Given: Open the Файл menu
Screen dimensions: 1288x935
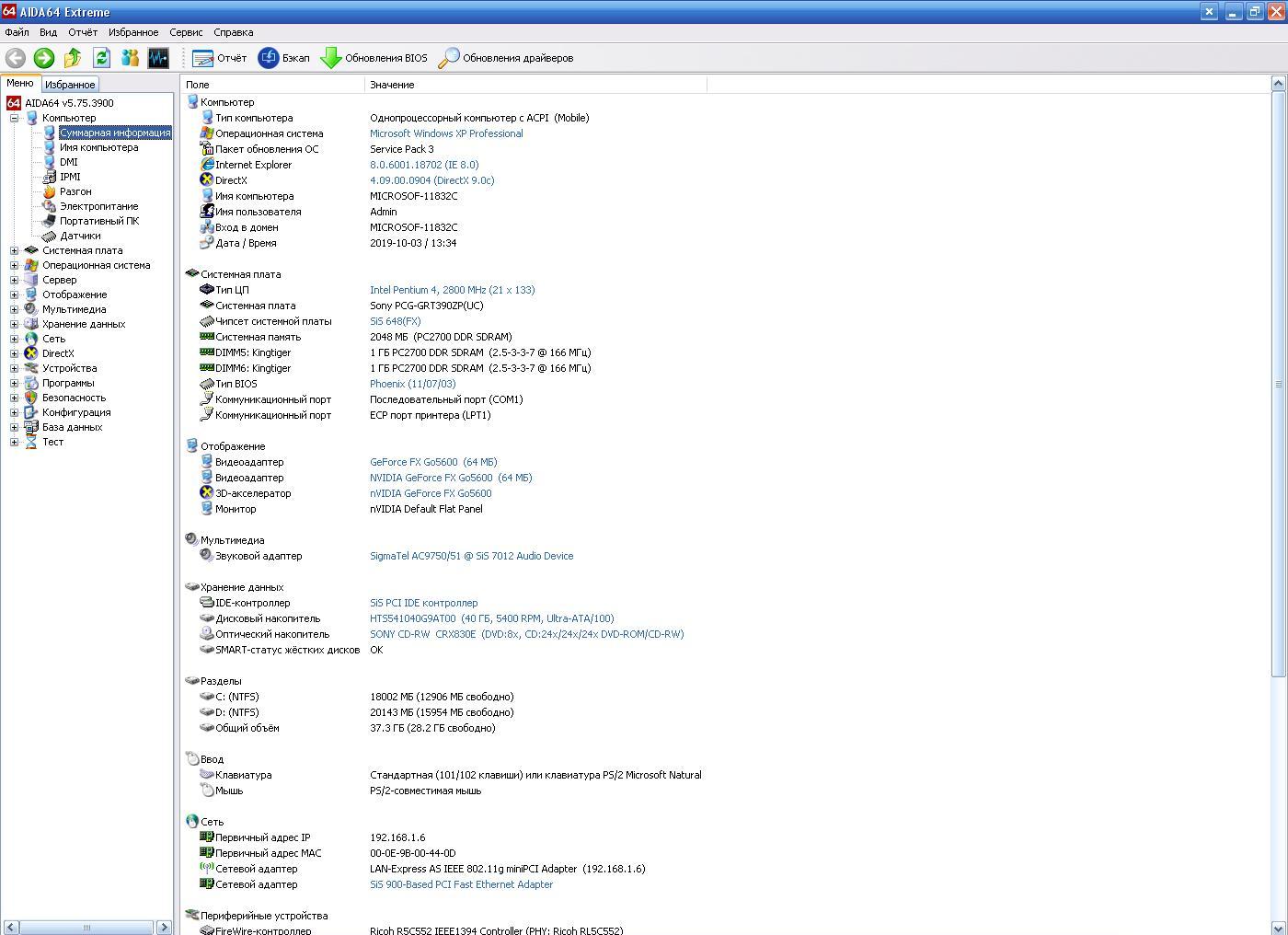Looking at the screenshot, I should point(17,32).
